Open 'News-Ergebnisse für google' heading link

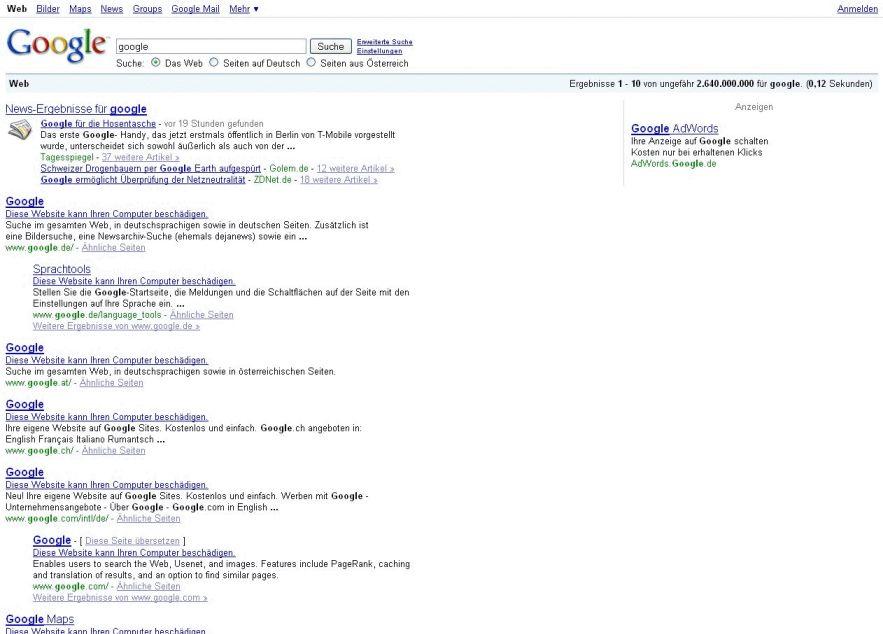click(76, 109)
